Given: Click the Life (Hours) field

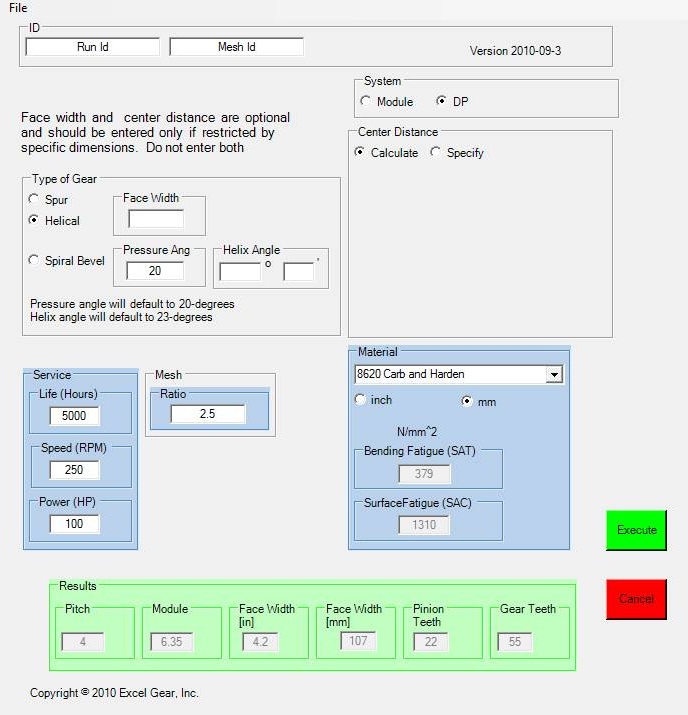Looking at the screenshot, I should coord(74,416).
